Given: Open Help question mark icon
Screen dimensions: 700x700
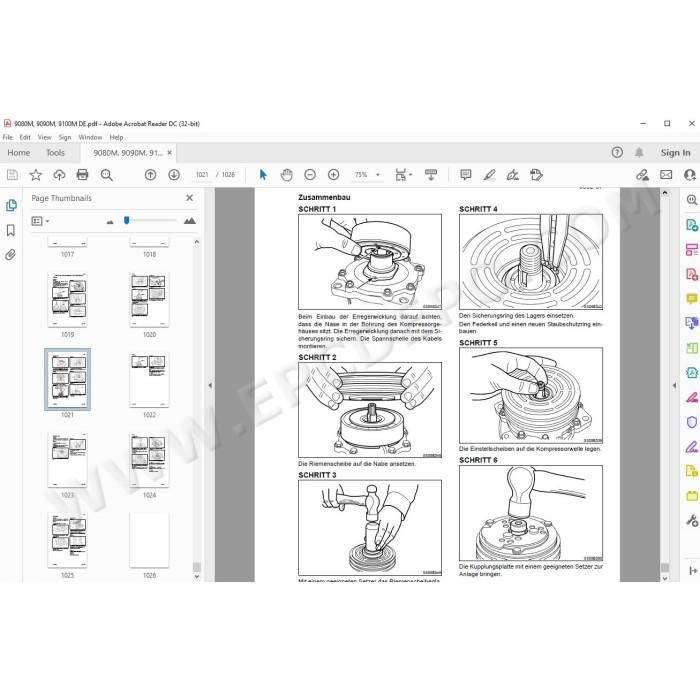Looking at the screenshot, I should pyautogui.click(x=617, y=153).
